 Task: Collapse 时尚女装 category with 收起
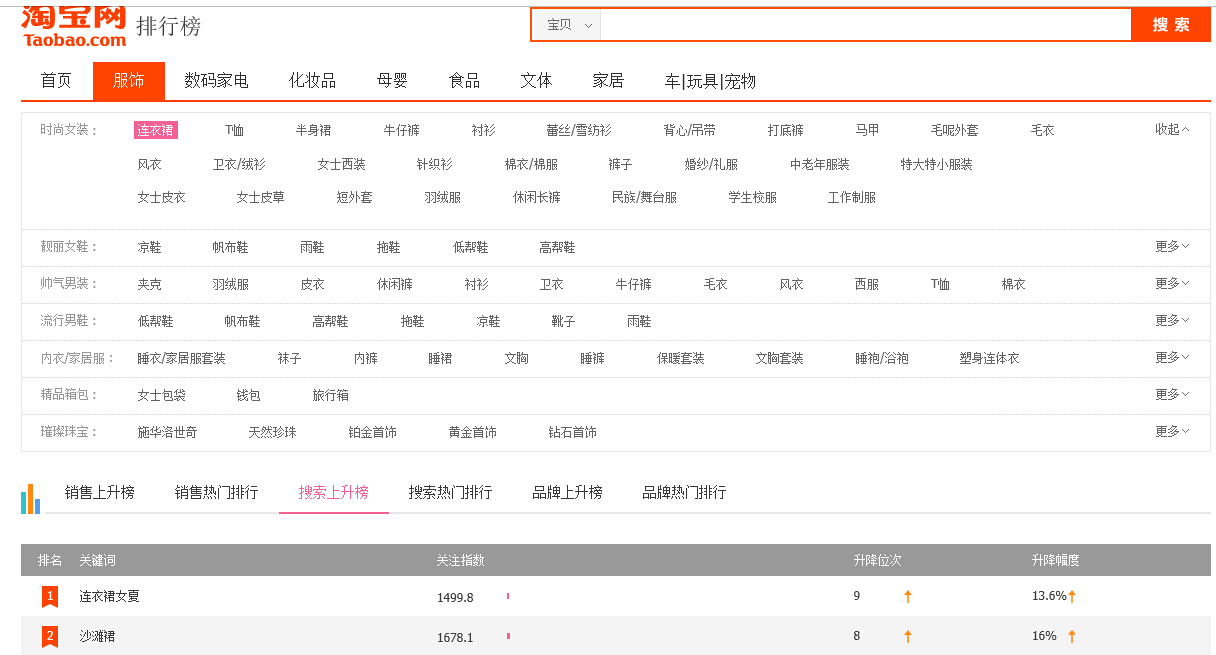tap(1172, 129)
